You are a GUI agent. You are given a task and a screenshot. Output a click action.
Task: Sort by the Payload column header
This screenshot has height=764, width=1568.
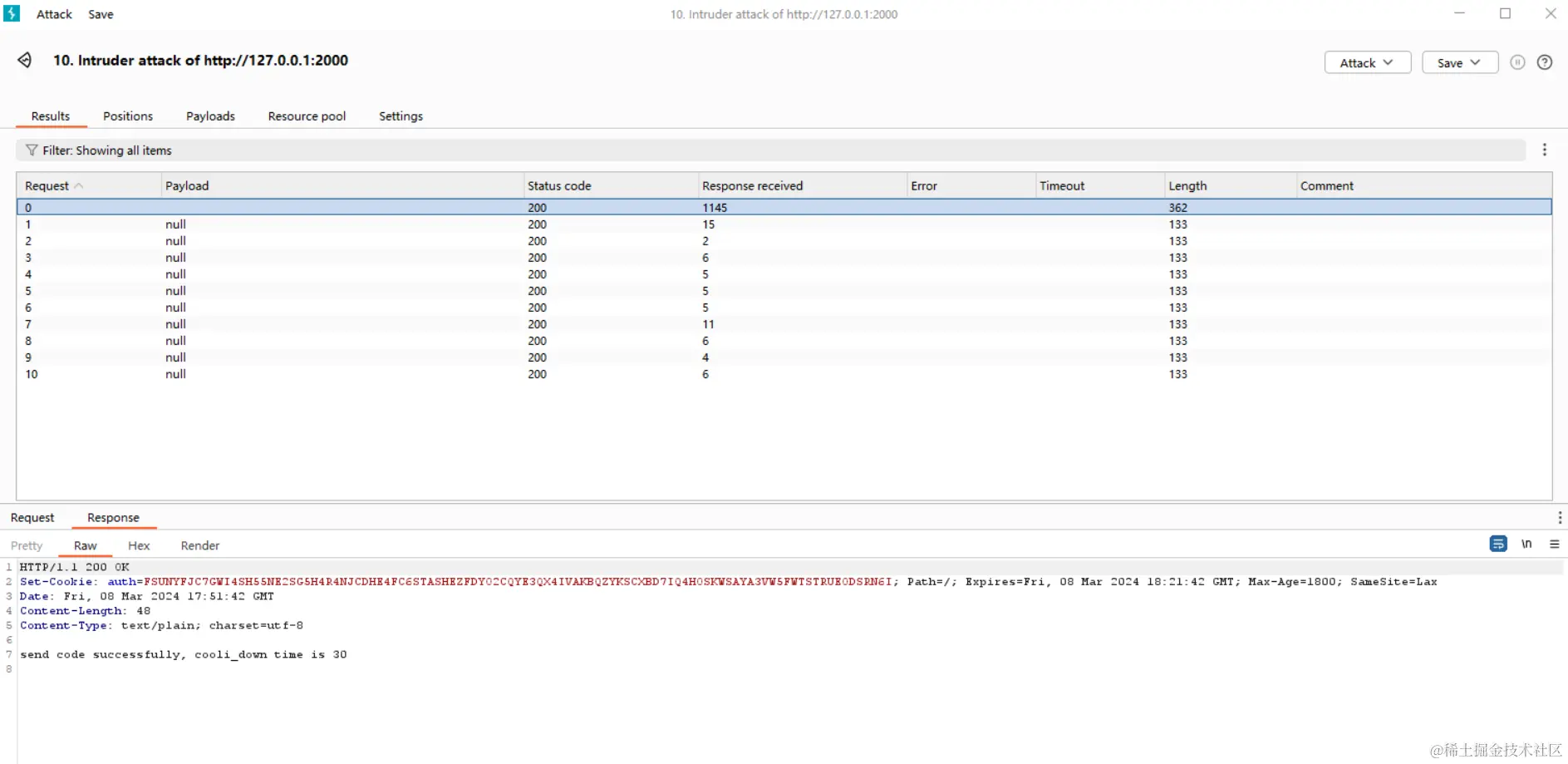click(342, 185)
